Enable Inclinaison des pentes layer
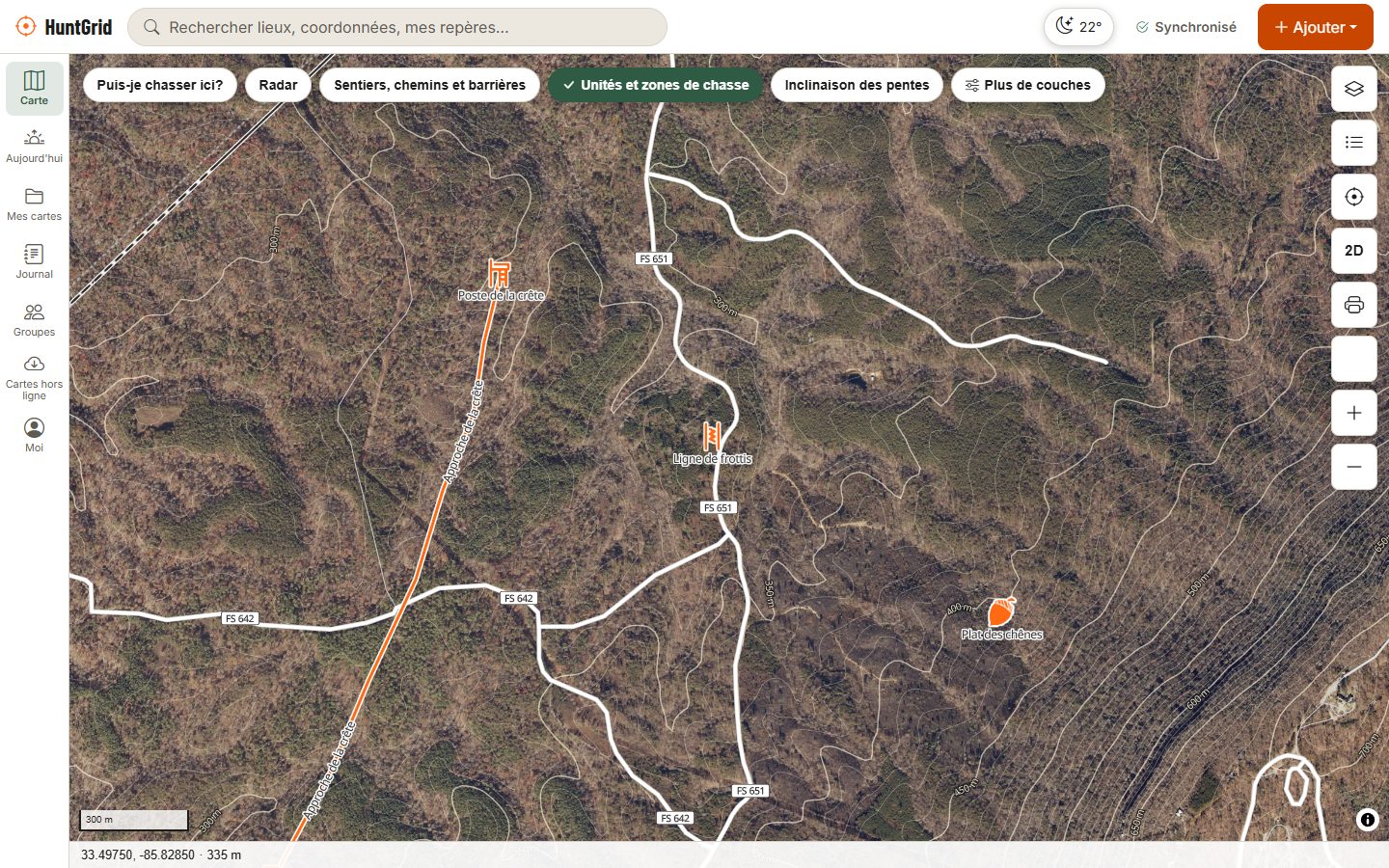This screenshot has height=868, width=1389. pos(857,85)
